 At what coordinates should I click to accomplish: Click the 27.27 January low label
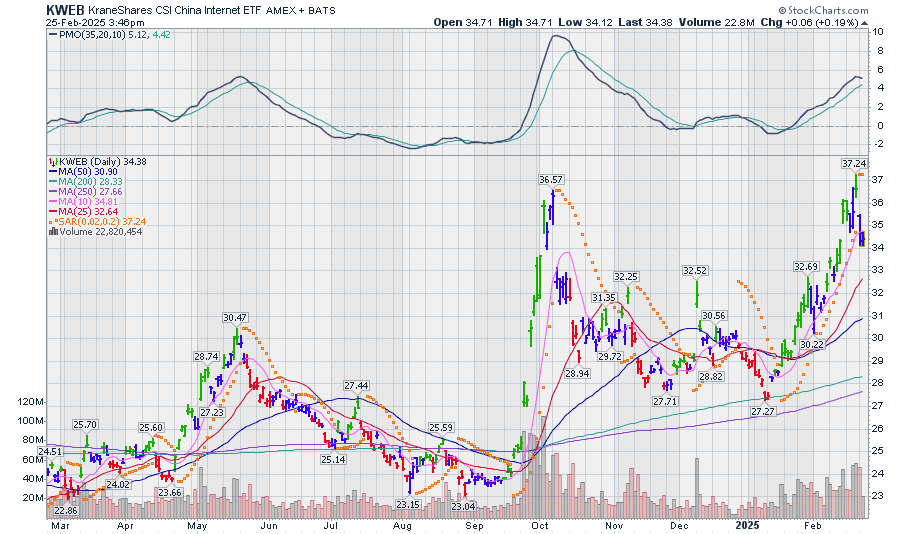(x=763, y=412)
